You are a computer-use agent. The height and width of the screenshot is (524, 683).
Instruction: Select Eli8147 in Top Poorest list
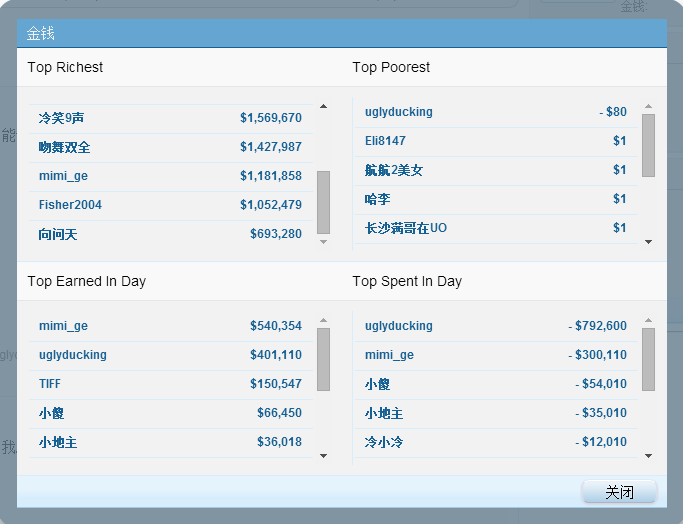[x=385, y=141]
